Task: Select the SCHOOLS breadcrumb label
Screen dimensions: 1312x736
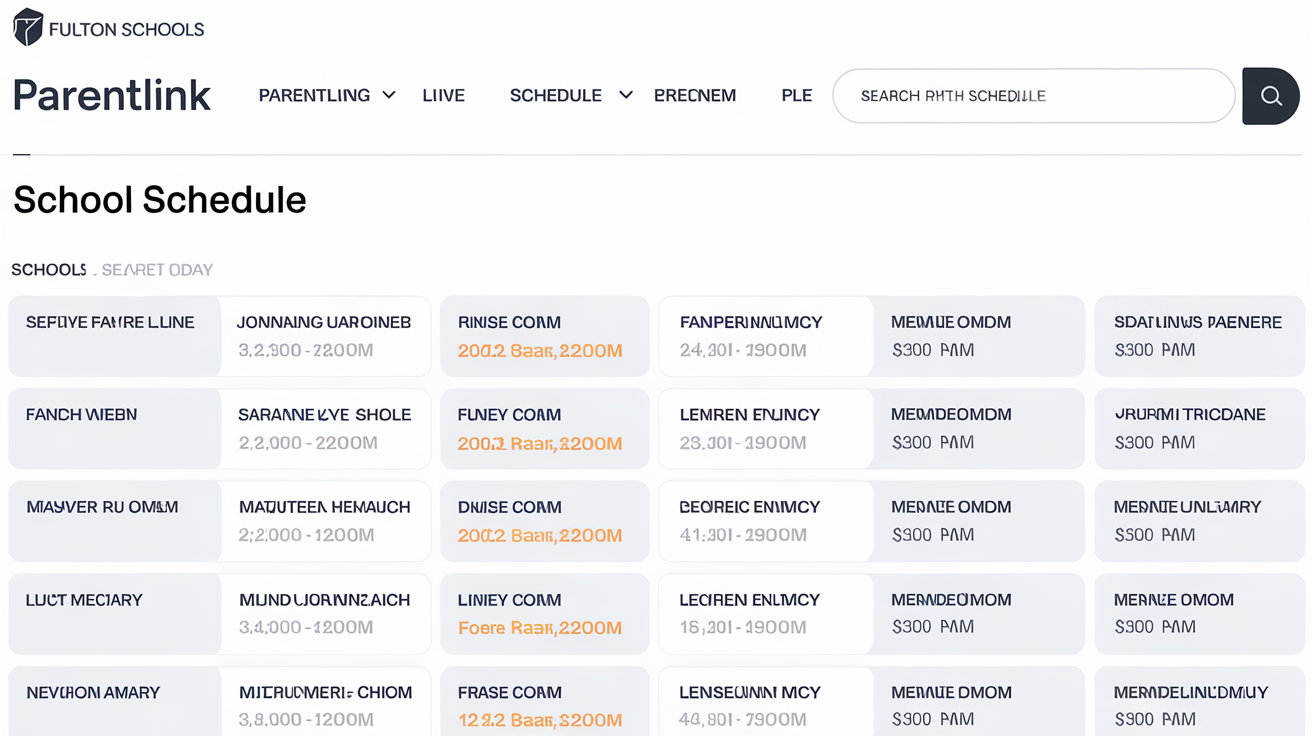Action: tap(49, 270)
